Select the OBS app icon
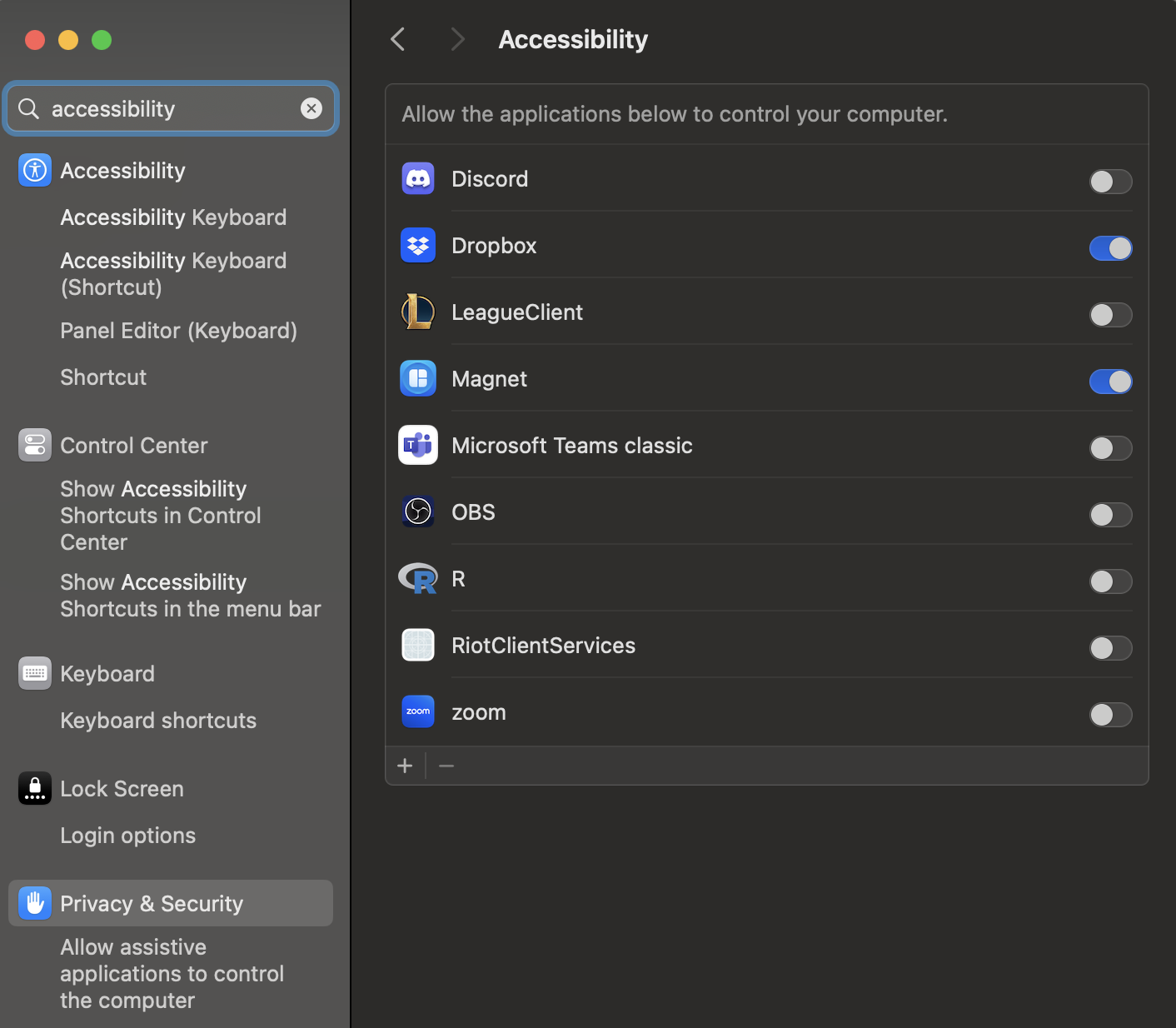 pos(418,512)
